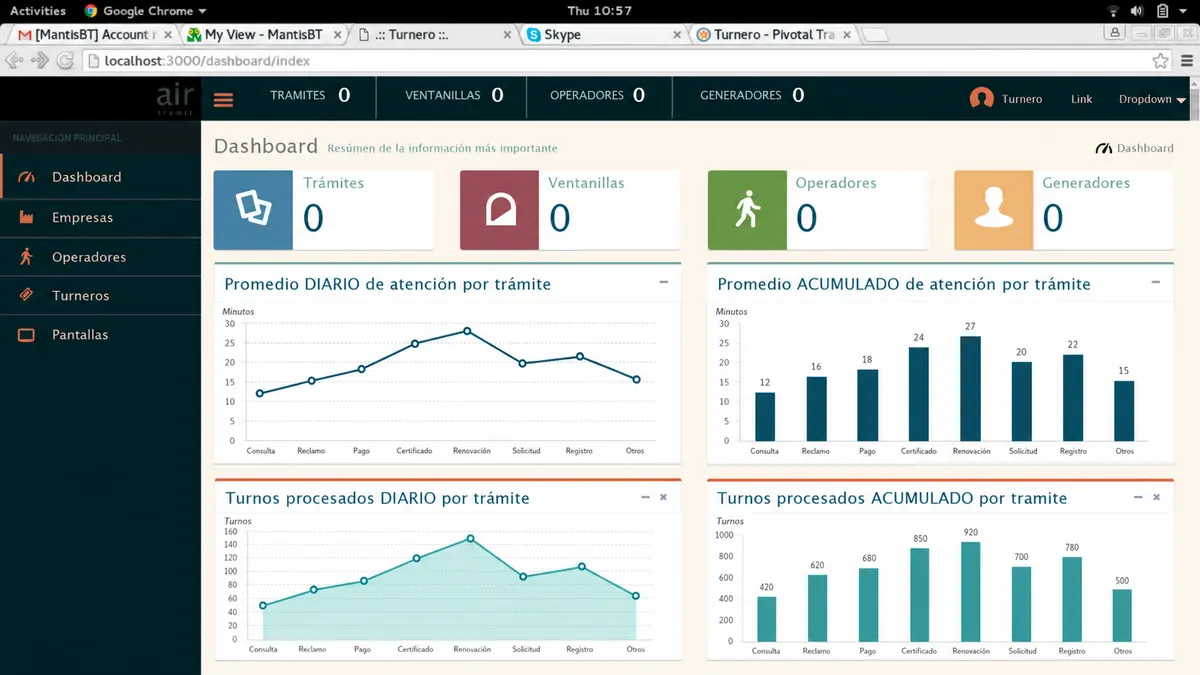
Task: Bookmark page with the star icon
Action: click(1160, 61)
